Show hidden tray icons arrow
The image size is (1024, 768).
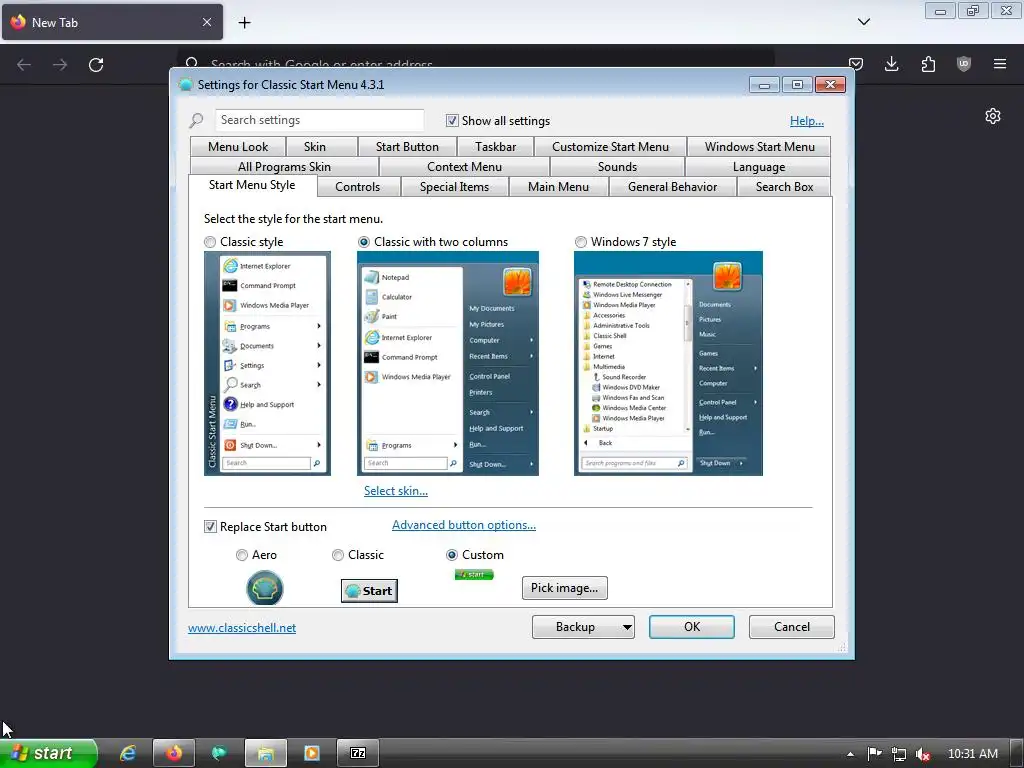point(850,754)
